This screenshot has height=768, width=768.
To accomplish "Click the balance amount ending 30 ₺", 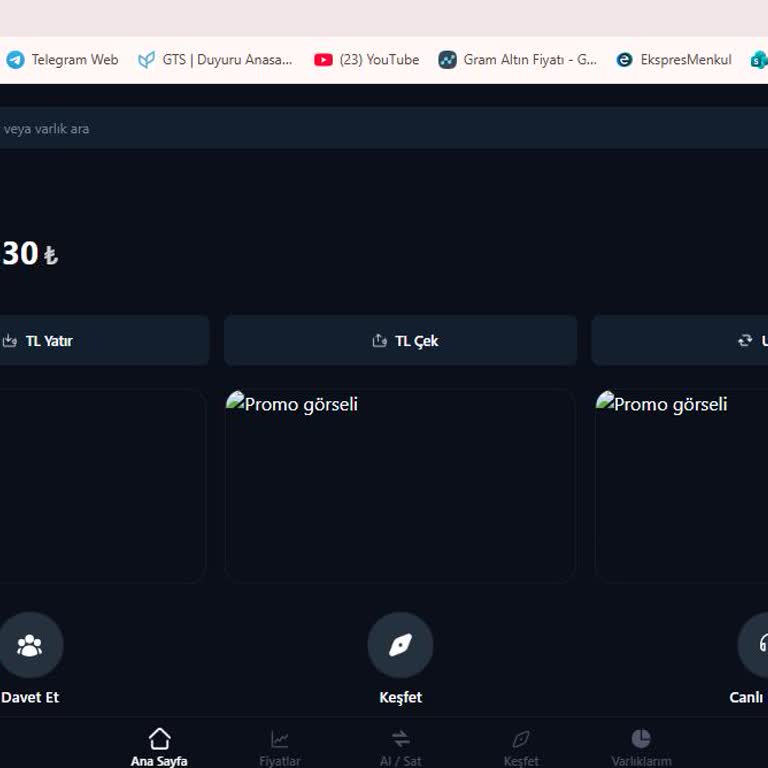I will [30, 253].
